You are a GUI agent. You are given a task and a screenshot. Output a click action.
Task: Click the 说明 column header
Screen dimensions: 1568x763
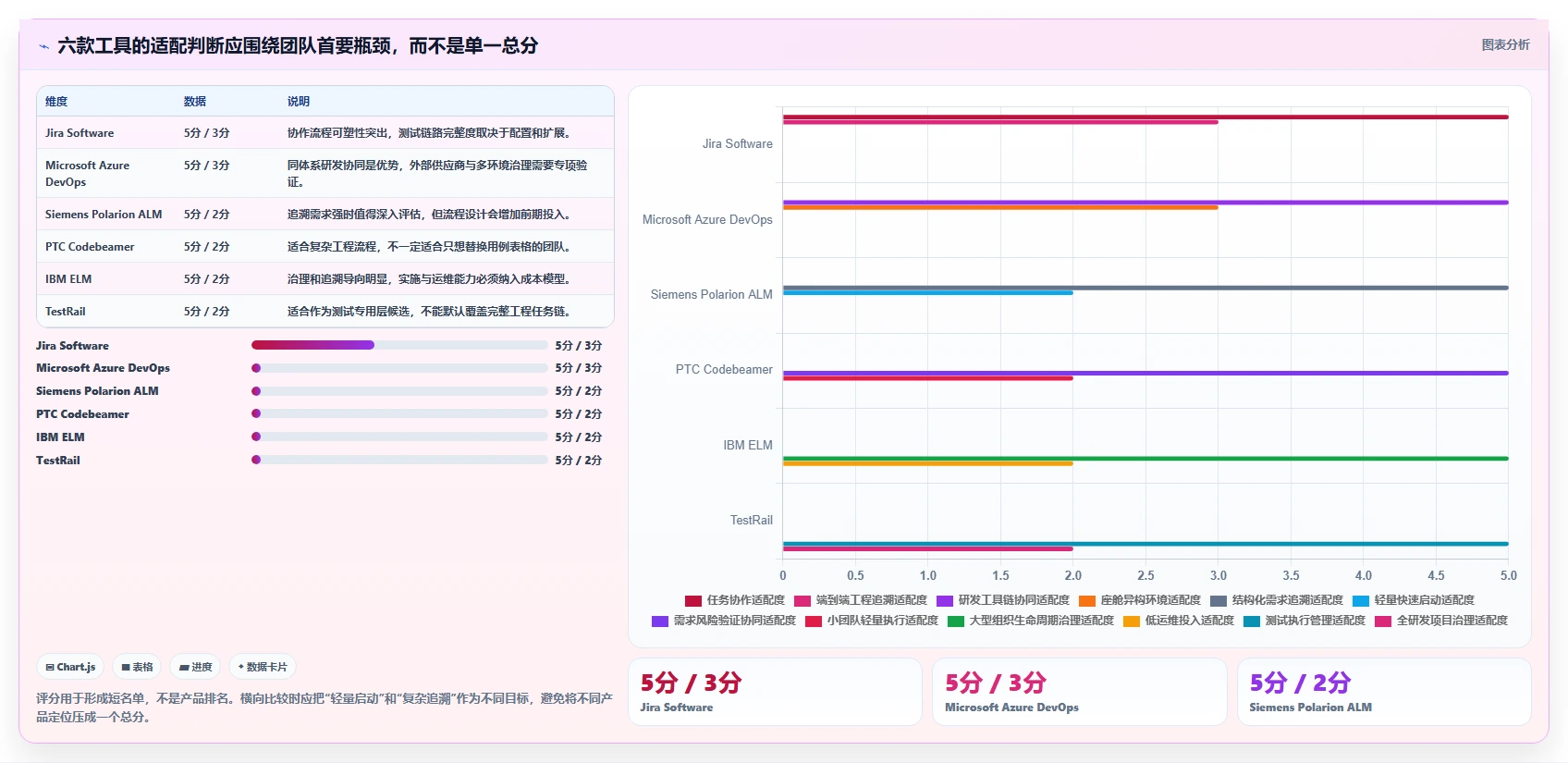299,102
